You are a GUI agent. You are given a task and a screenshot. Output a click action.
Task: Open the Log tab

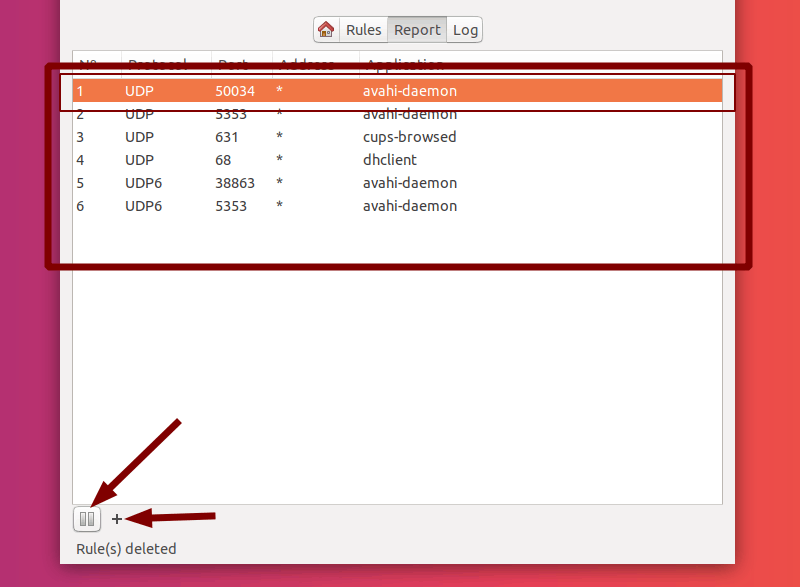pos(464,29)
